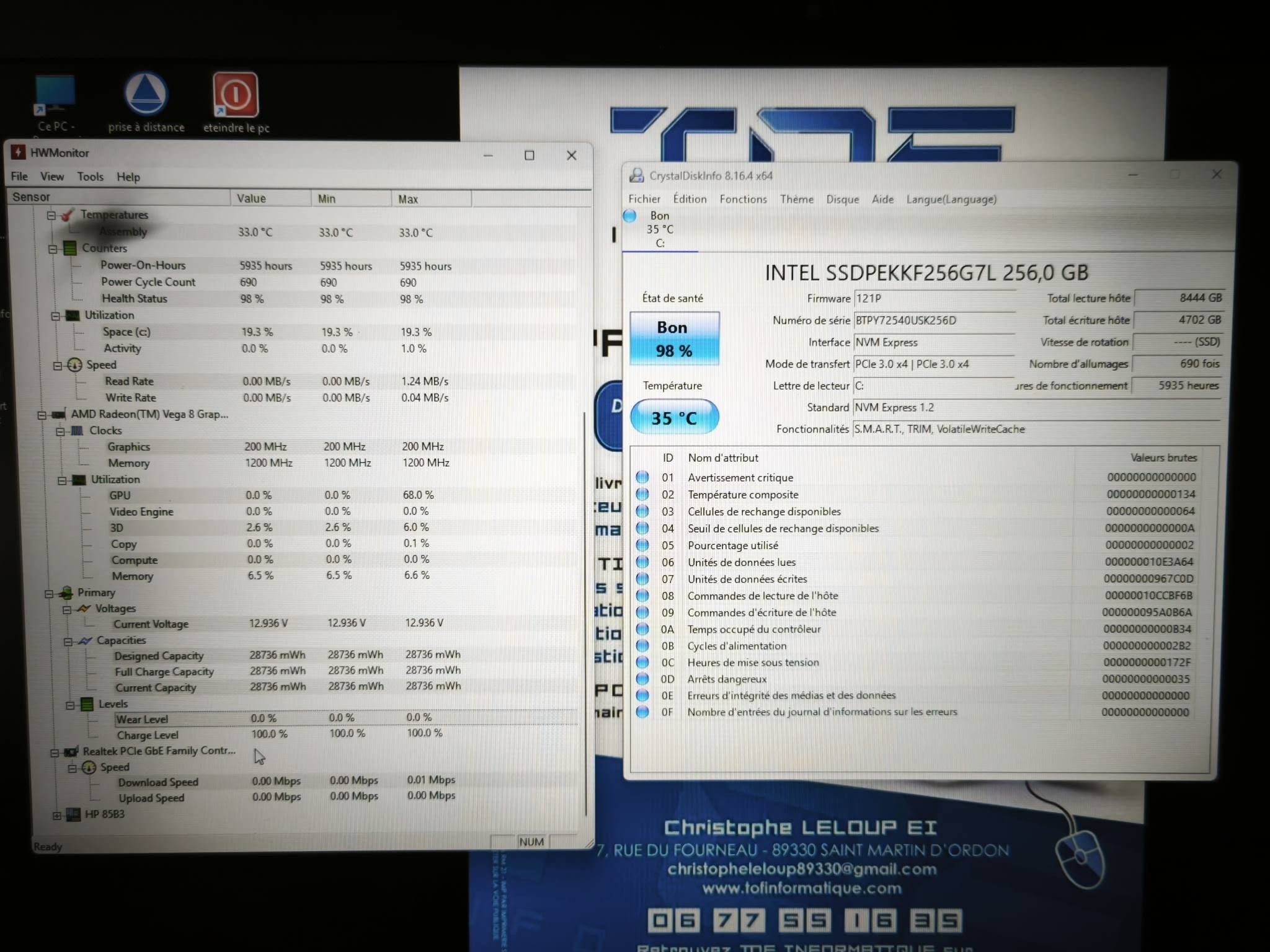Collapse the Primary battery node

tap(49, 593)
